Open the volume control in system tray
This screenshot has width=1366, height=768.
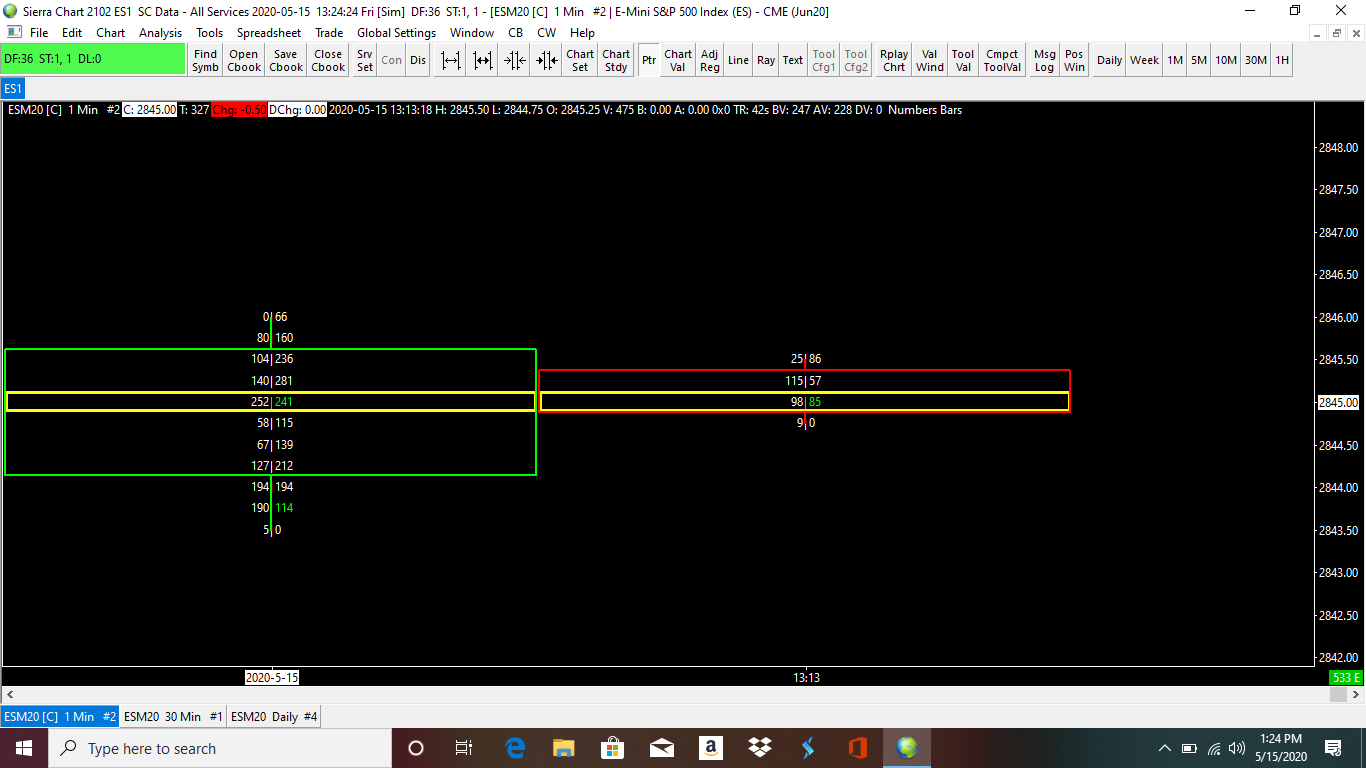(x=1237, y=748)
